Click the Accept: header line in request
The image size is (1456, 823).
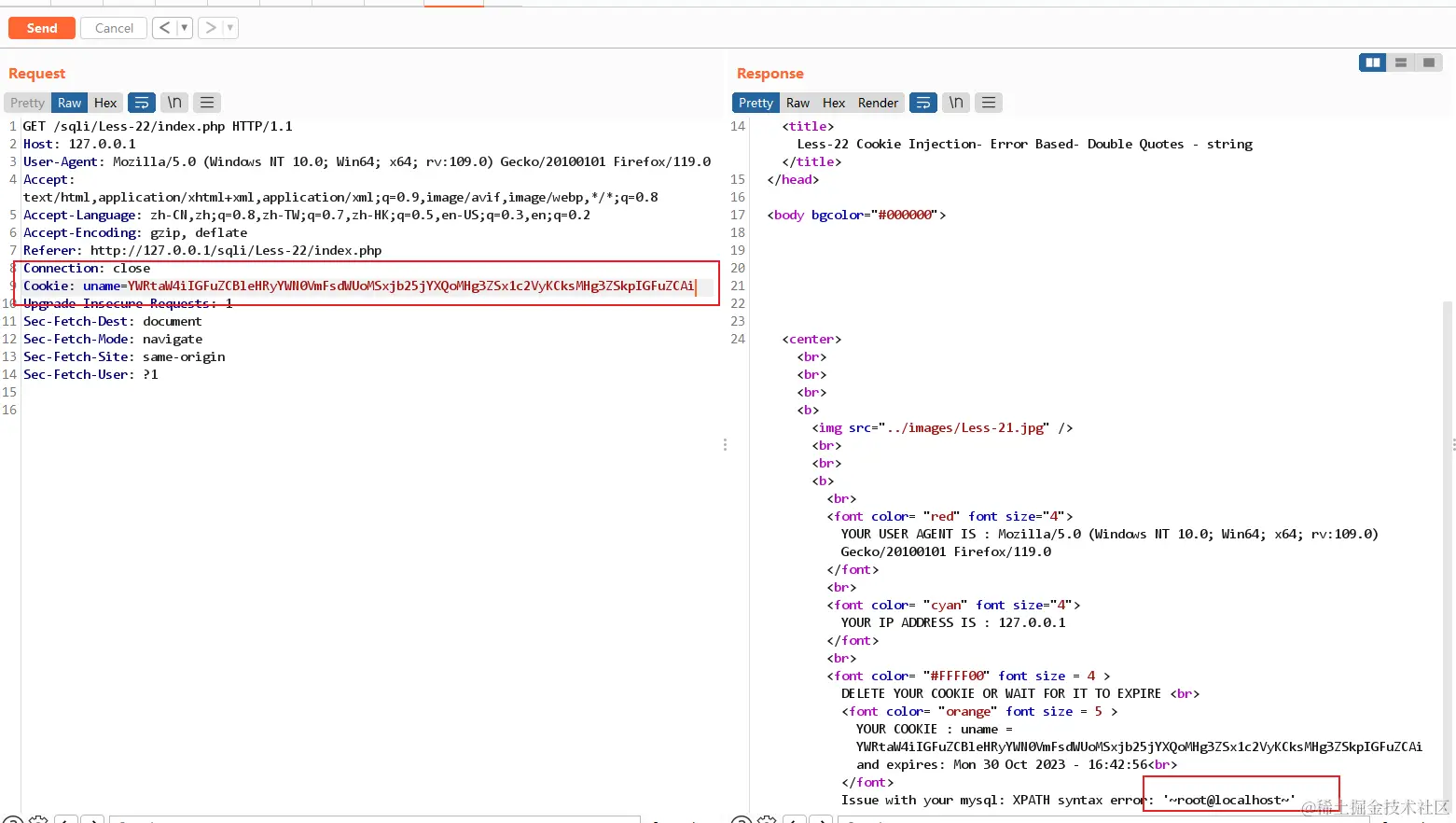49,179
